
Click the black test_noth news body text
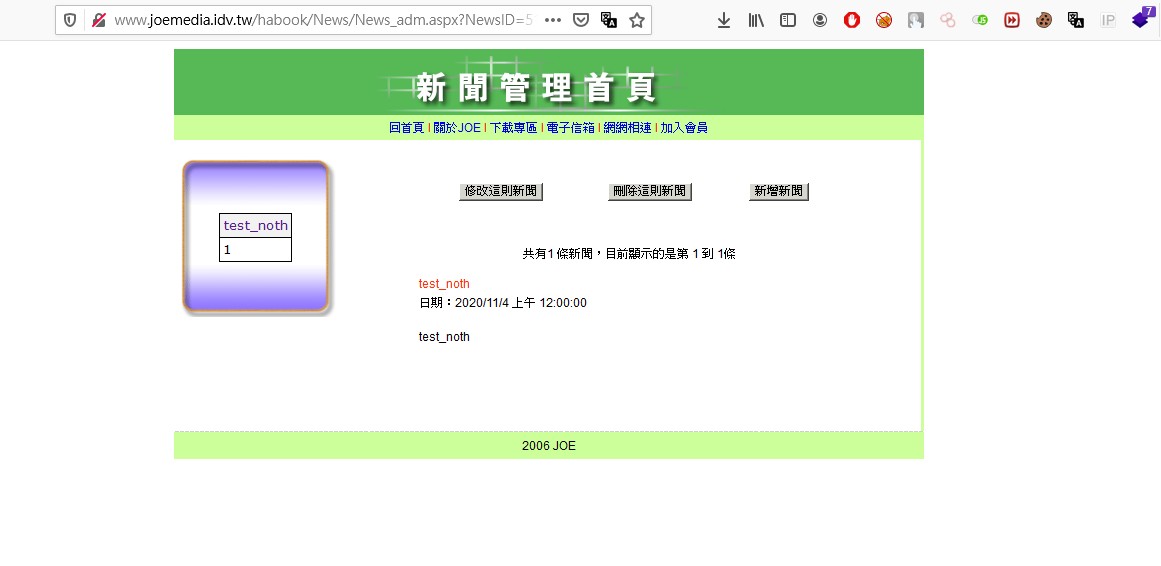point(444,337)
